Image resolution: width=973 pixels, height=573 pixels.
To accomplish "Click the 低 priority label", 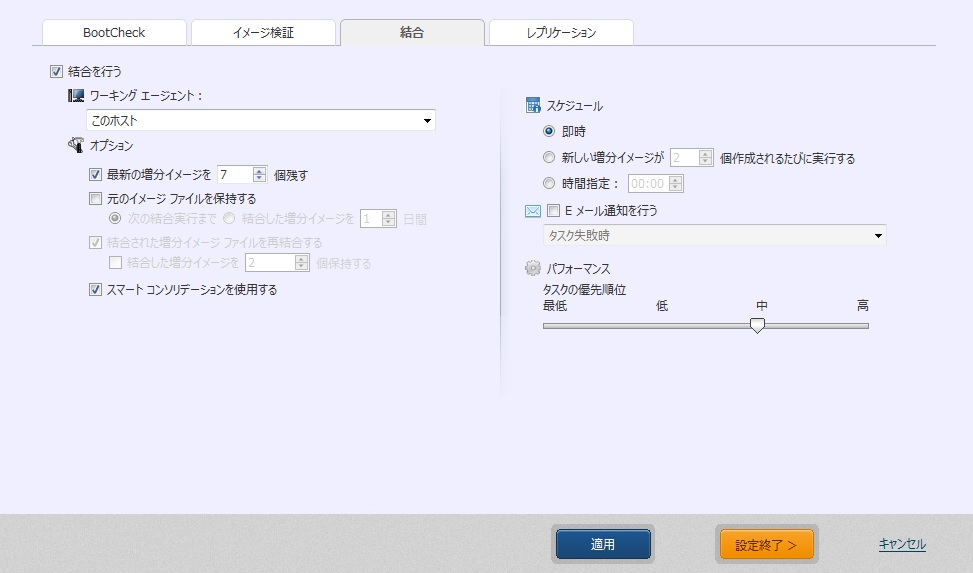I will coord(662,305).
